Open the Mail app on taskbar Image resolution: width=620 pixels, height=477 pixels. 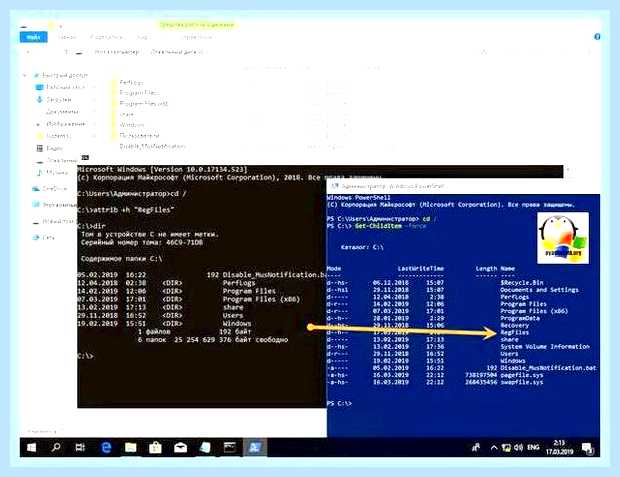tap(180, 447)
